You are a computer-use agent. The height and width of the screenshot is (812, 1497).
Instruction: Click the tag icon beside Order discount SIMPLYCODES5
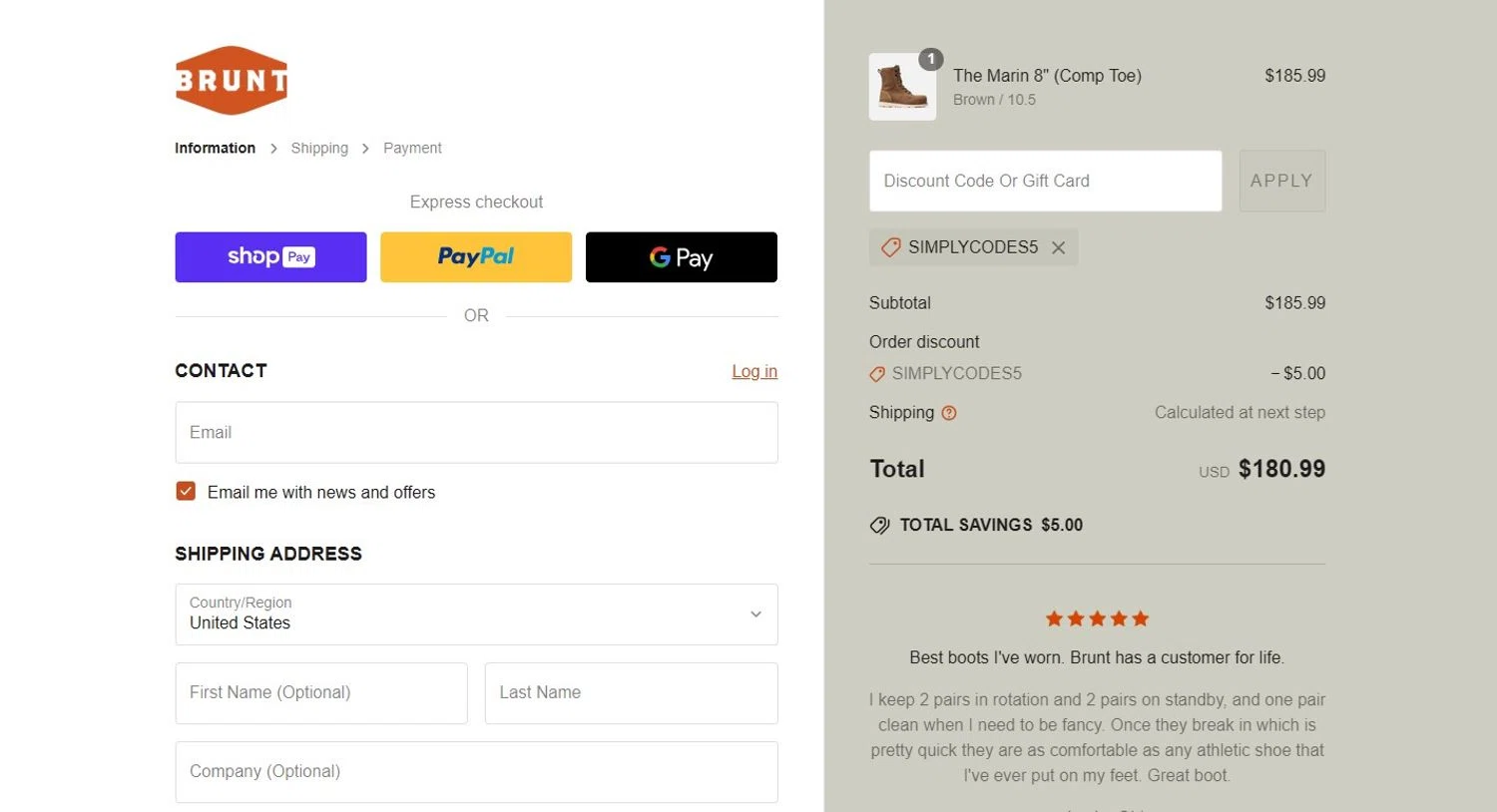pos(877,374)
